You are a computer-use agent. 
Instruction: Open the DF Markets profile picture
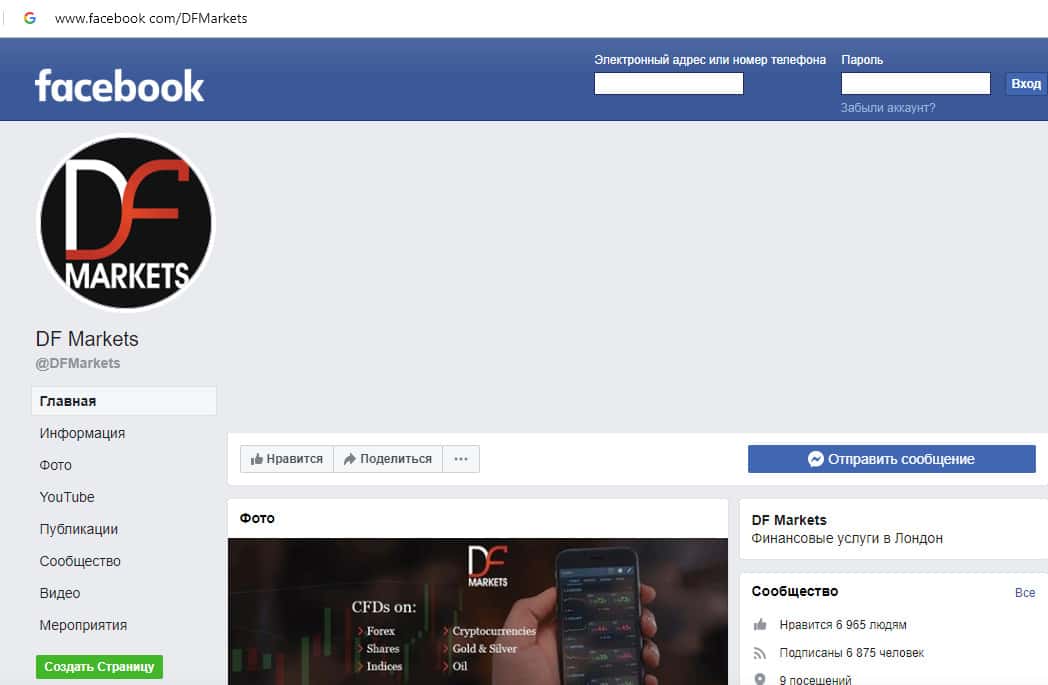coord(126,223)
